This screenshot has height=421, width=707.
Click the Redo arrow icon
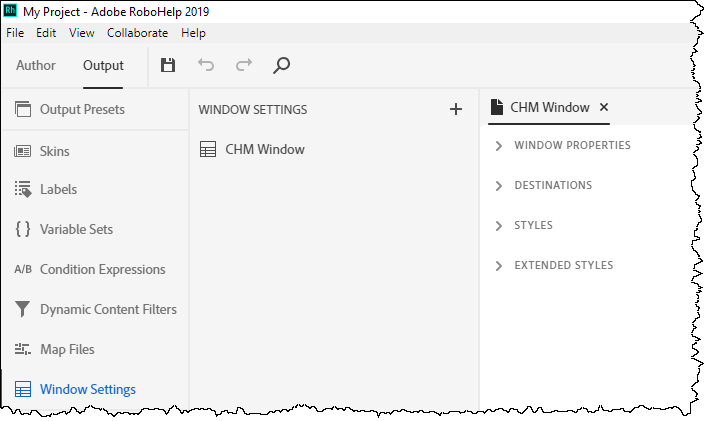coord(244,66)
